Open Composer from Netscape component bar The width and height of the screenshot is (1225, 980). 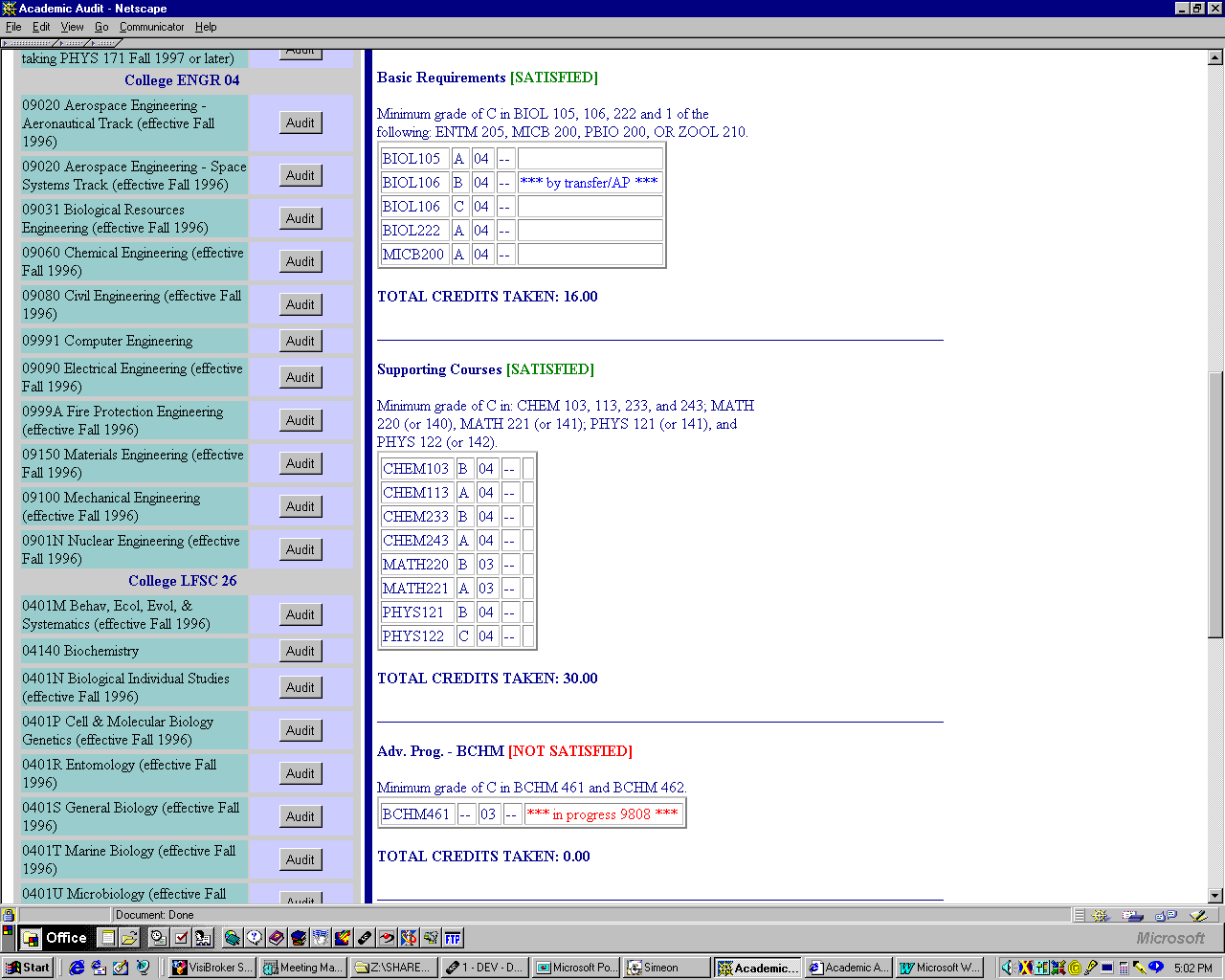[x=1198, y=916]
